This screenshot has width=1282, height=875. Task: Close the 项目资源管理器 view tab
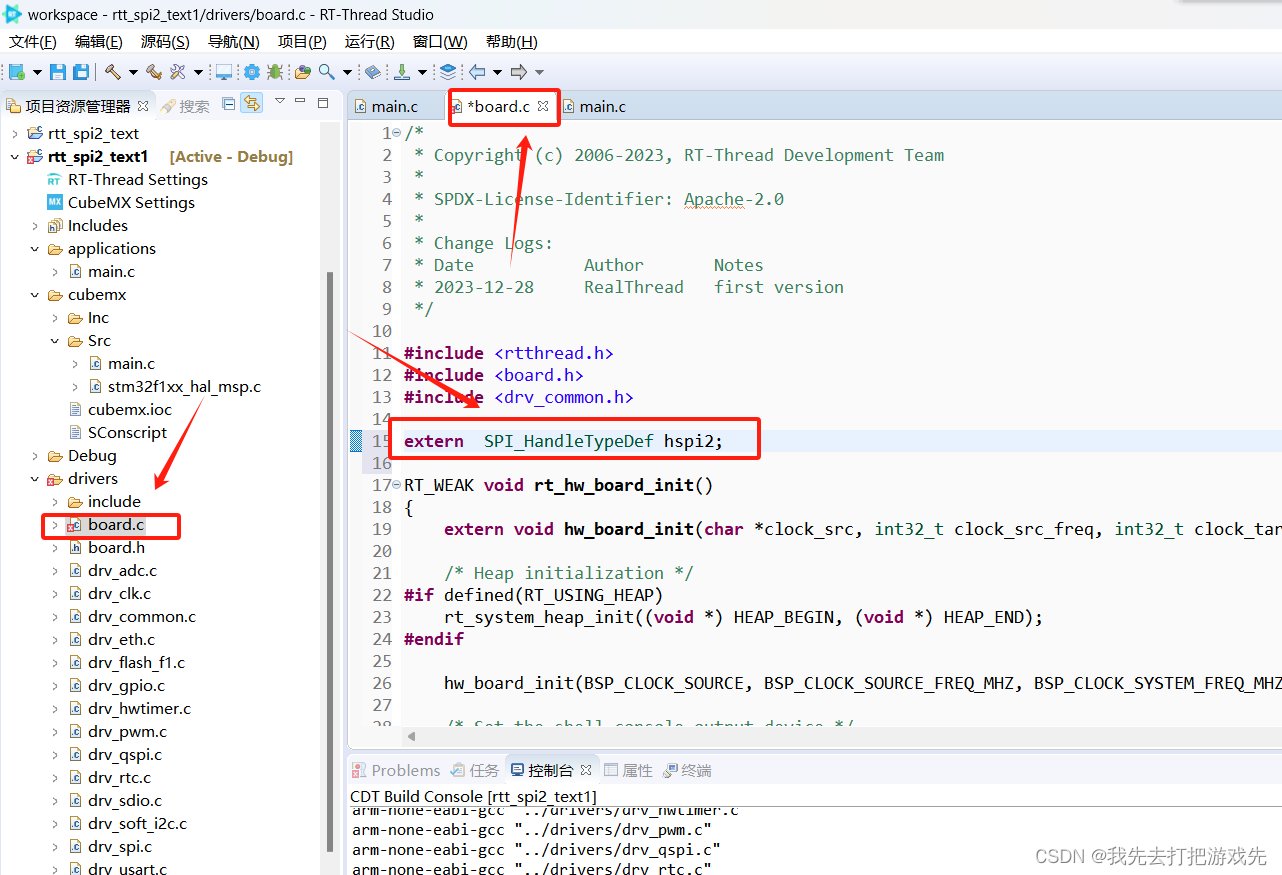[143, 105]
